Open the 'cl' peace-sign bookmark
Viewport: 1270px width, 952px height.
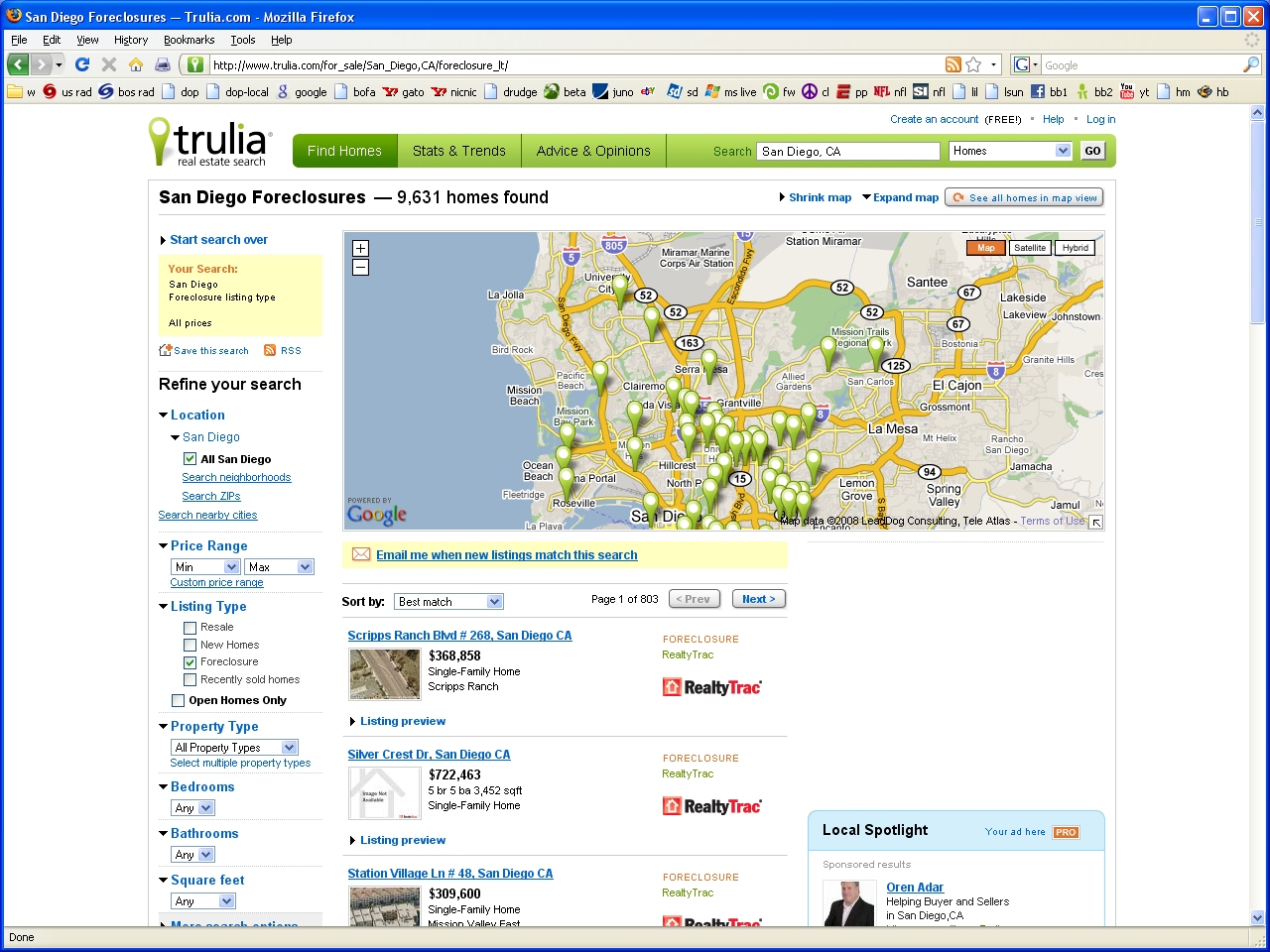click(x=816, y=92)
